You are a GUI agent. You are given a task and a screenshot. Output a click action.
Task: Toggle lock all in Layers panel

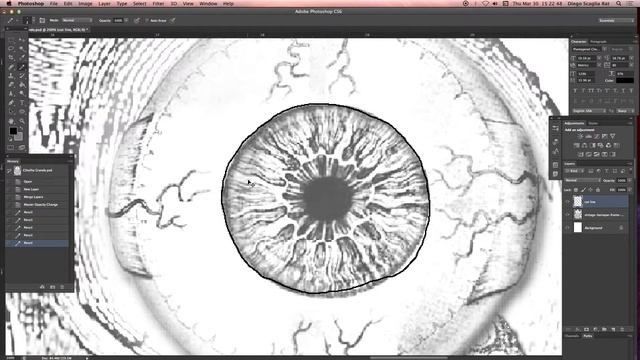point(598,190)
